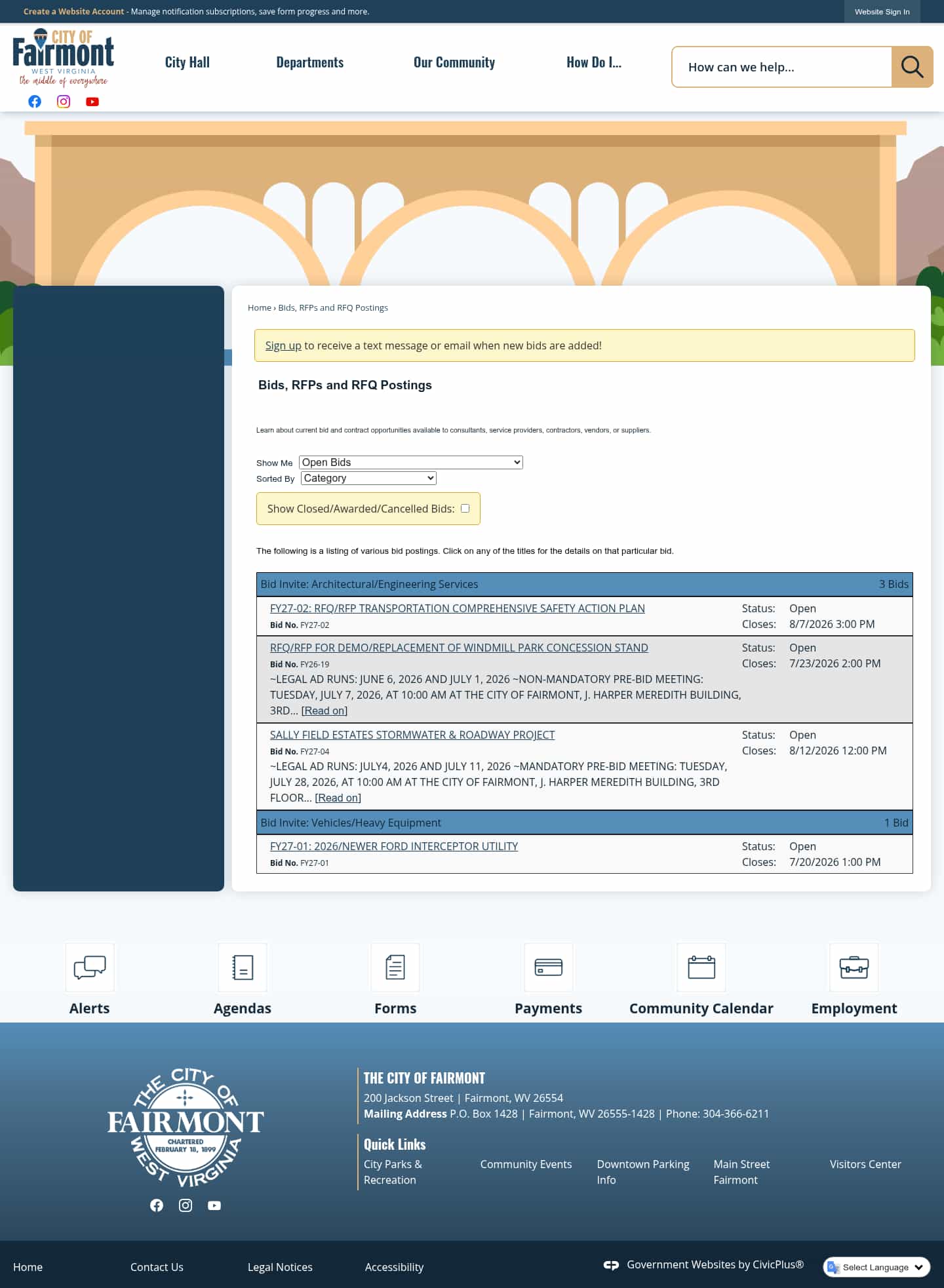This screenshot has height=1288, width=944.
Task: Open the Alerts speech-bubble icon
Action: click(x=90, y=967)
